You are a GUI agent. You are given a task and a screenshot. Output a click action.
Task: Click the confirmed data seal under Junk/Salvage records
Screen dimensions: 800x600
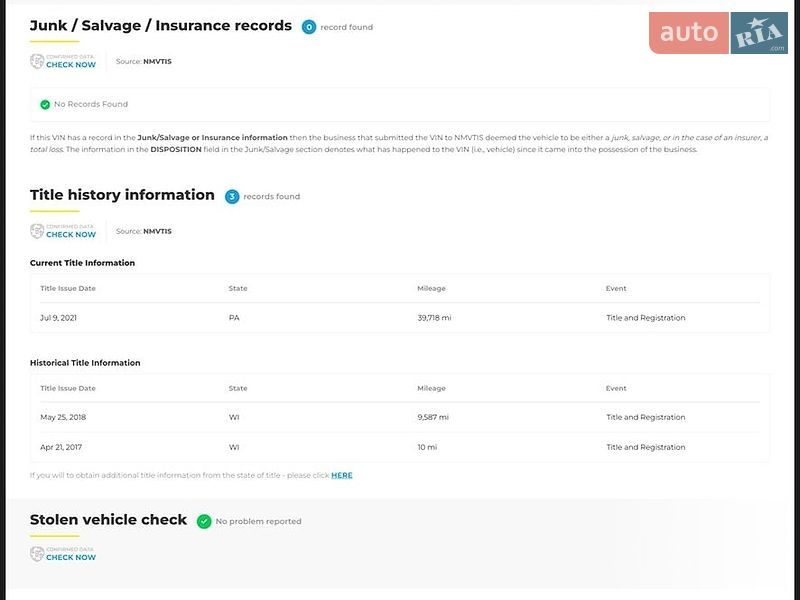[37, 61]
